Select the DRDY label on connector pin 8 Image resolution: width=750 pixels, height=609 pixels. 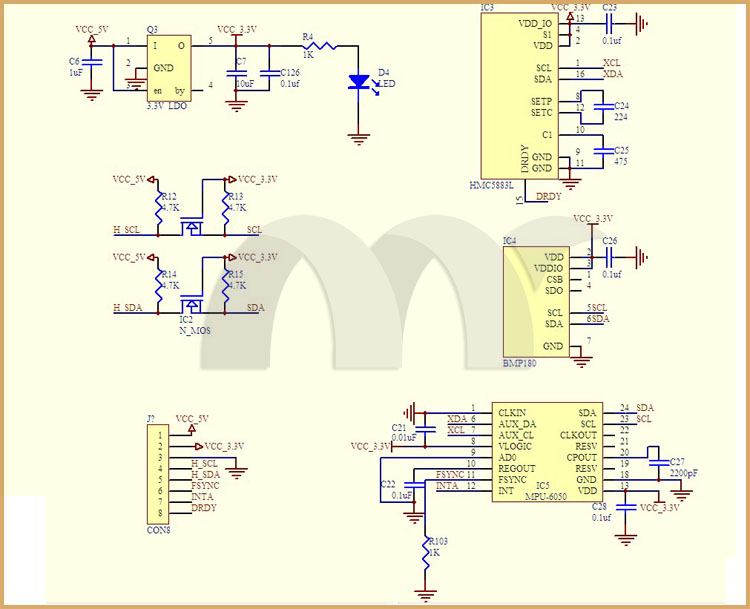[x=204, y=508]
